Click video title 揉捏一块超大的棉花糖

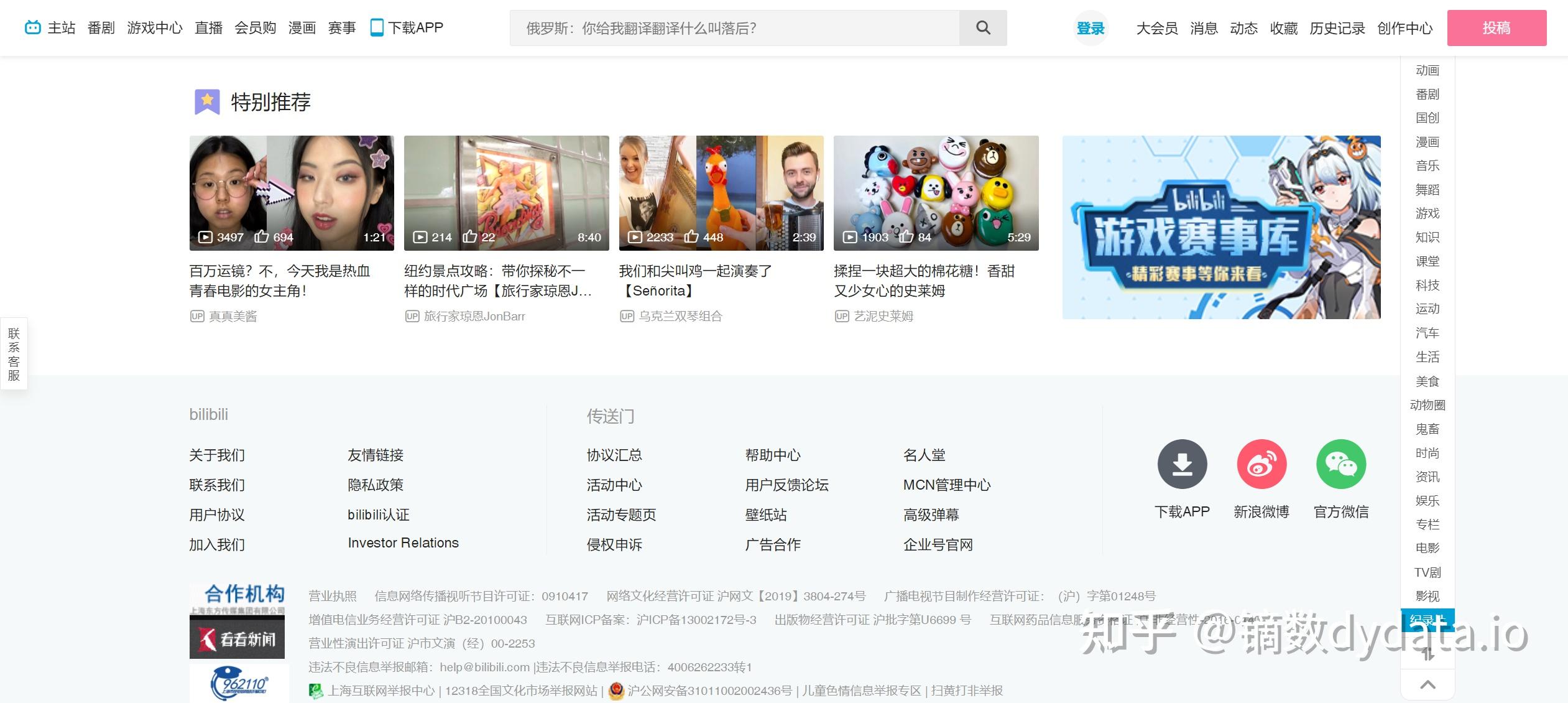click(x=925, y=281)
